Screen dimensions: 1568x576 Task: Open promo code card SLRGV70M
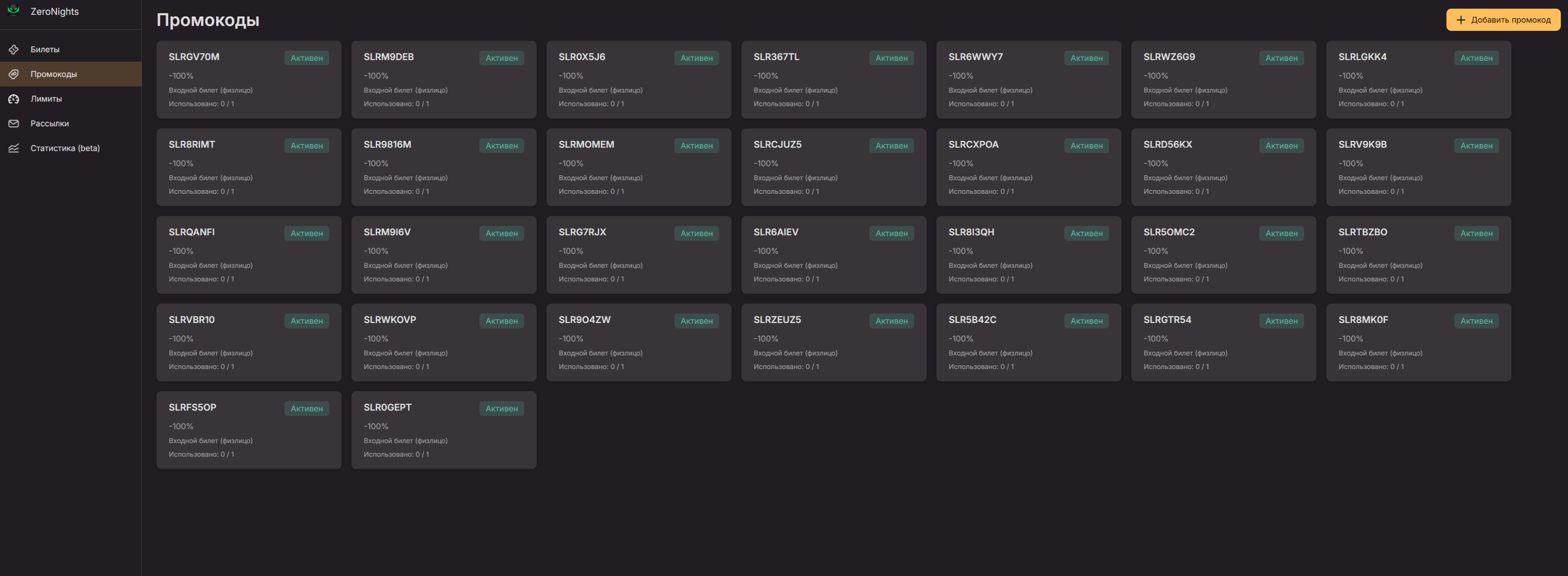tap(248, 80)
